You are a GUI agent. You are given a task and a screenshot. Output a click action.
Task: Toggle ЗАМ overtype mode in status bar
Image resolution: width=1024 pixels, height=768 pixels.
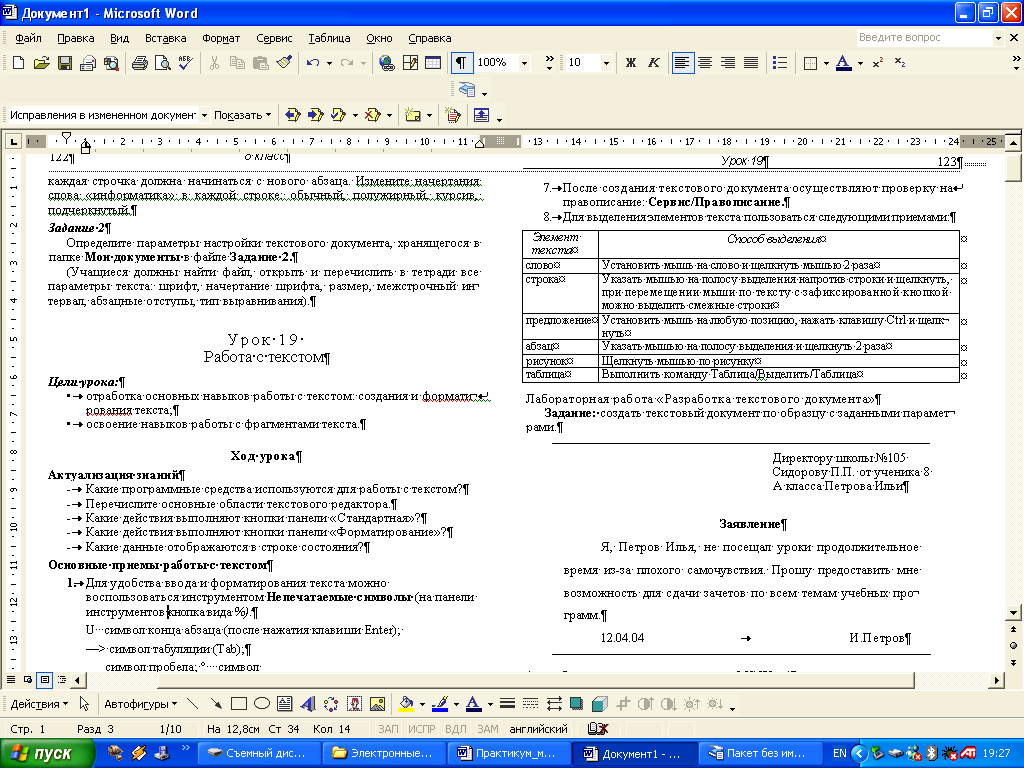click(488, 729)
